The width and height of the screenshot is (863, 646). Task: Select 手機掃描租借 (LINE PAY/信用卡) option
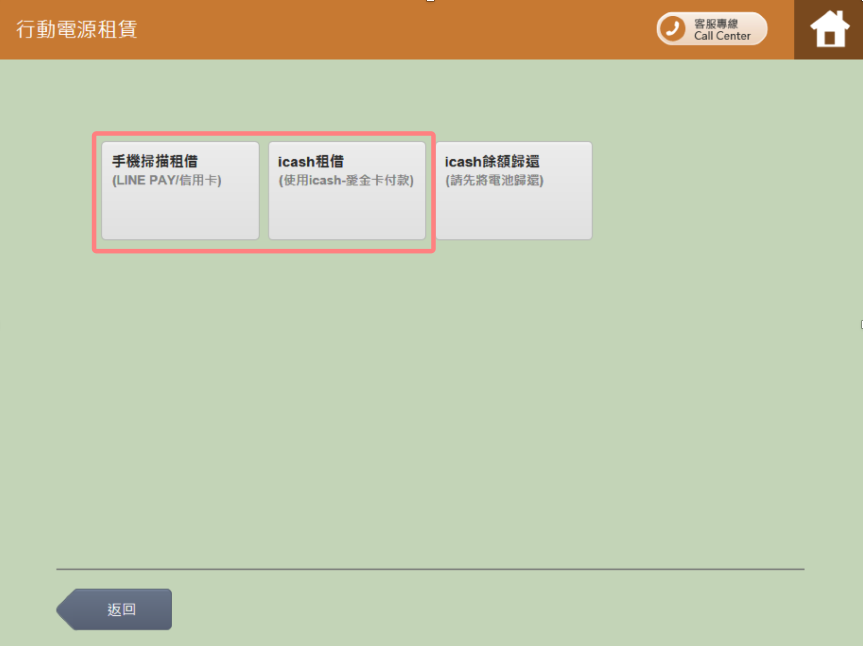point(181,190)
